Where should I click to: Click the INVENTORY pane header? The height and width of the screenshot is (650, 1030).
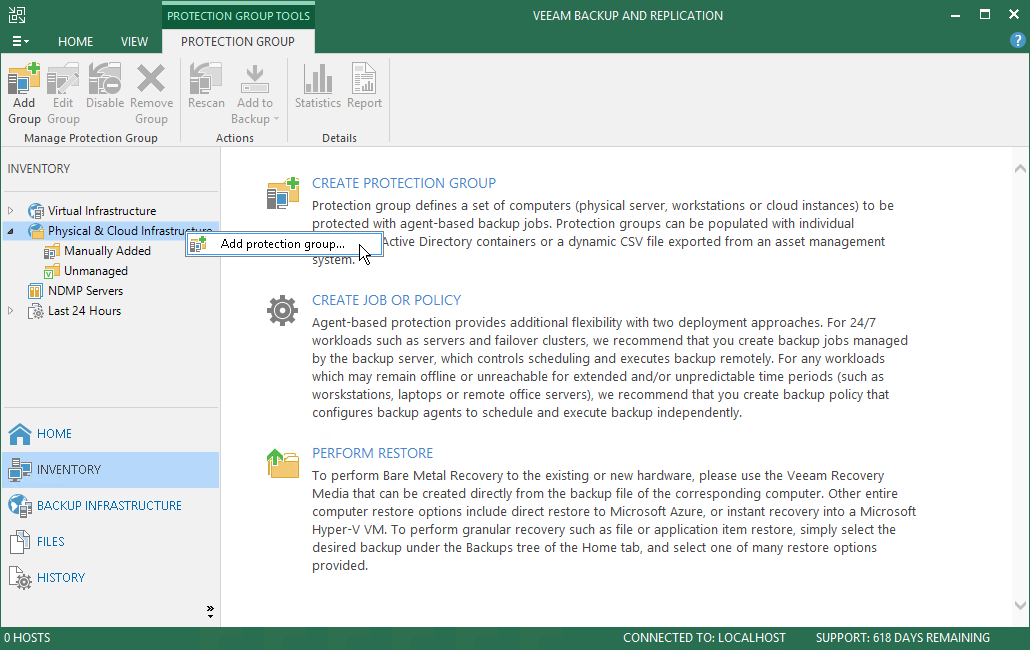pos(39,169)
